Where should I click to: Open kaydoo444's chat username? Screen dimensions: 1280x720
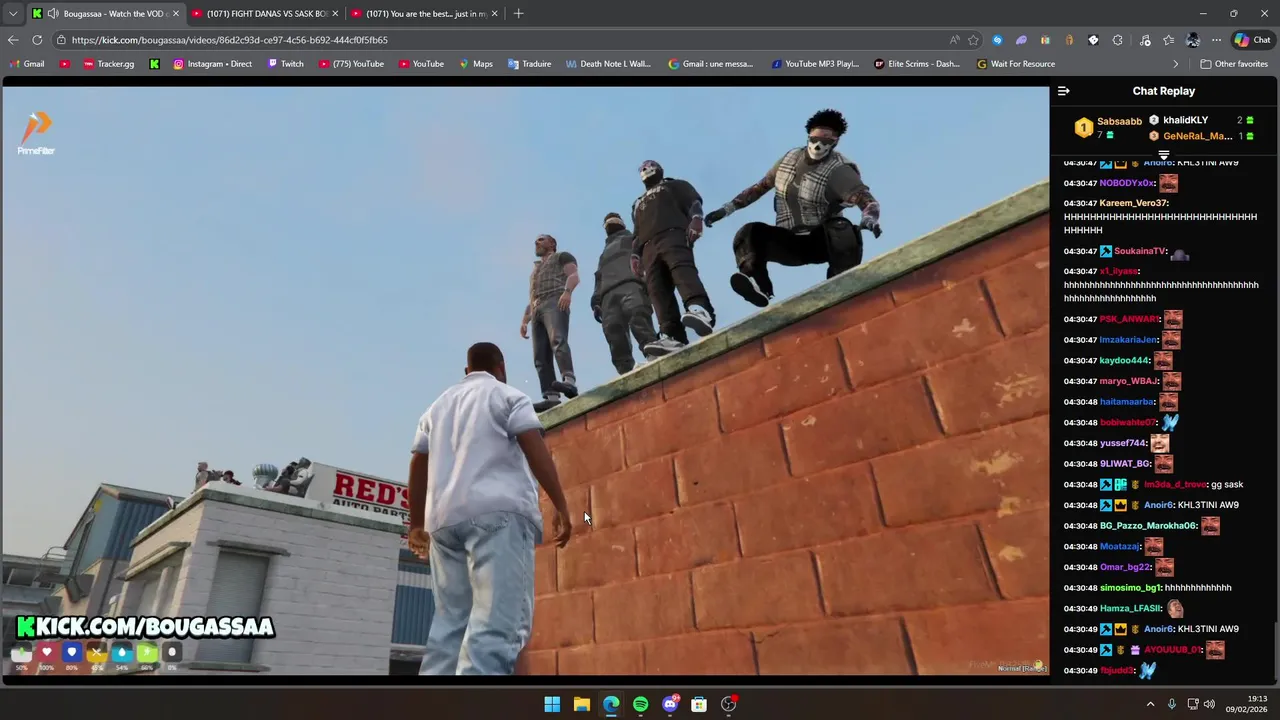coord(1124,360)
